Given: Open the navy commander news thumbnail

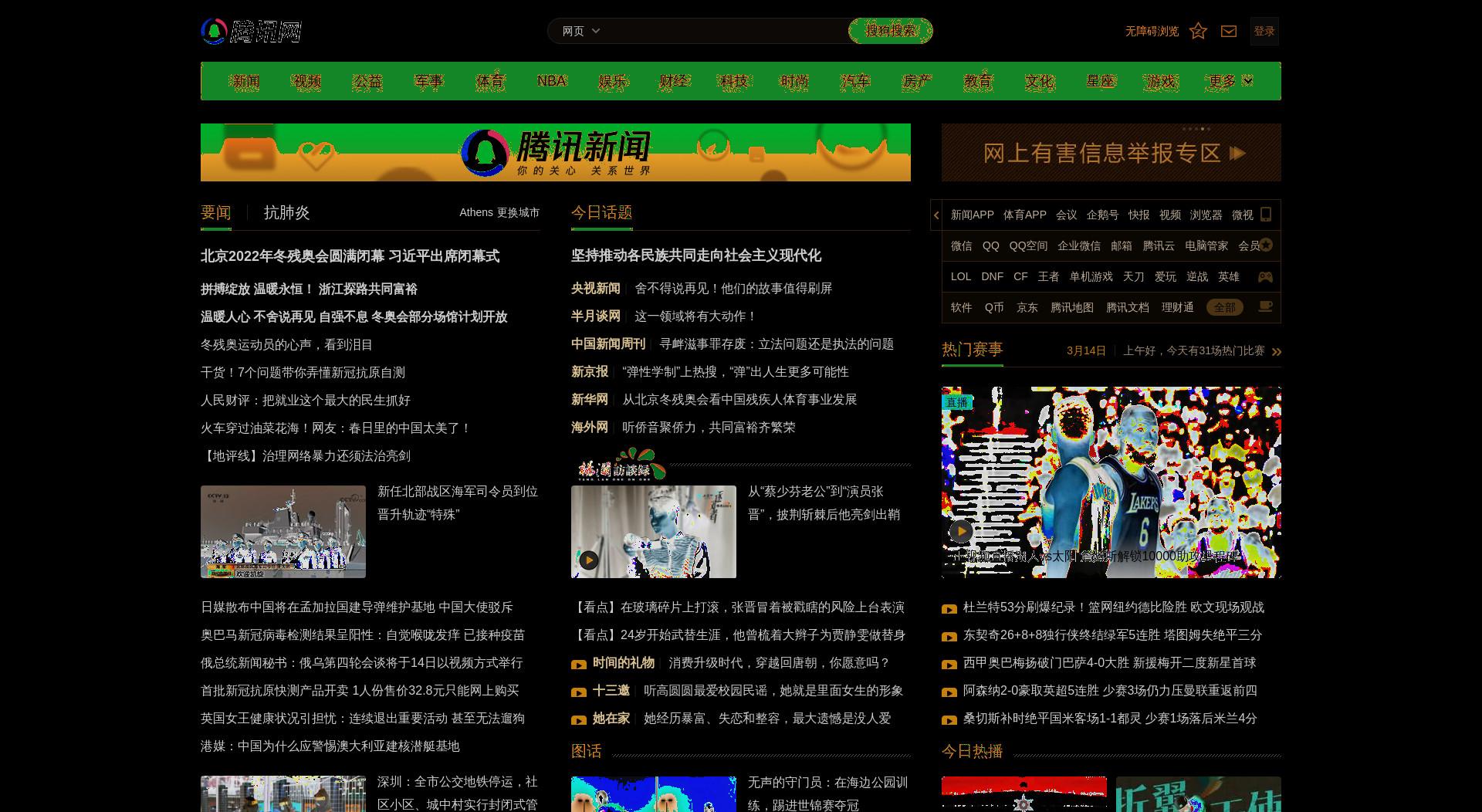Looking at the screenshot, I should pyautogui.click(x=283, y=532).
